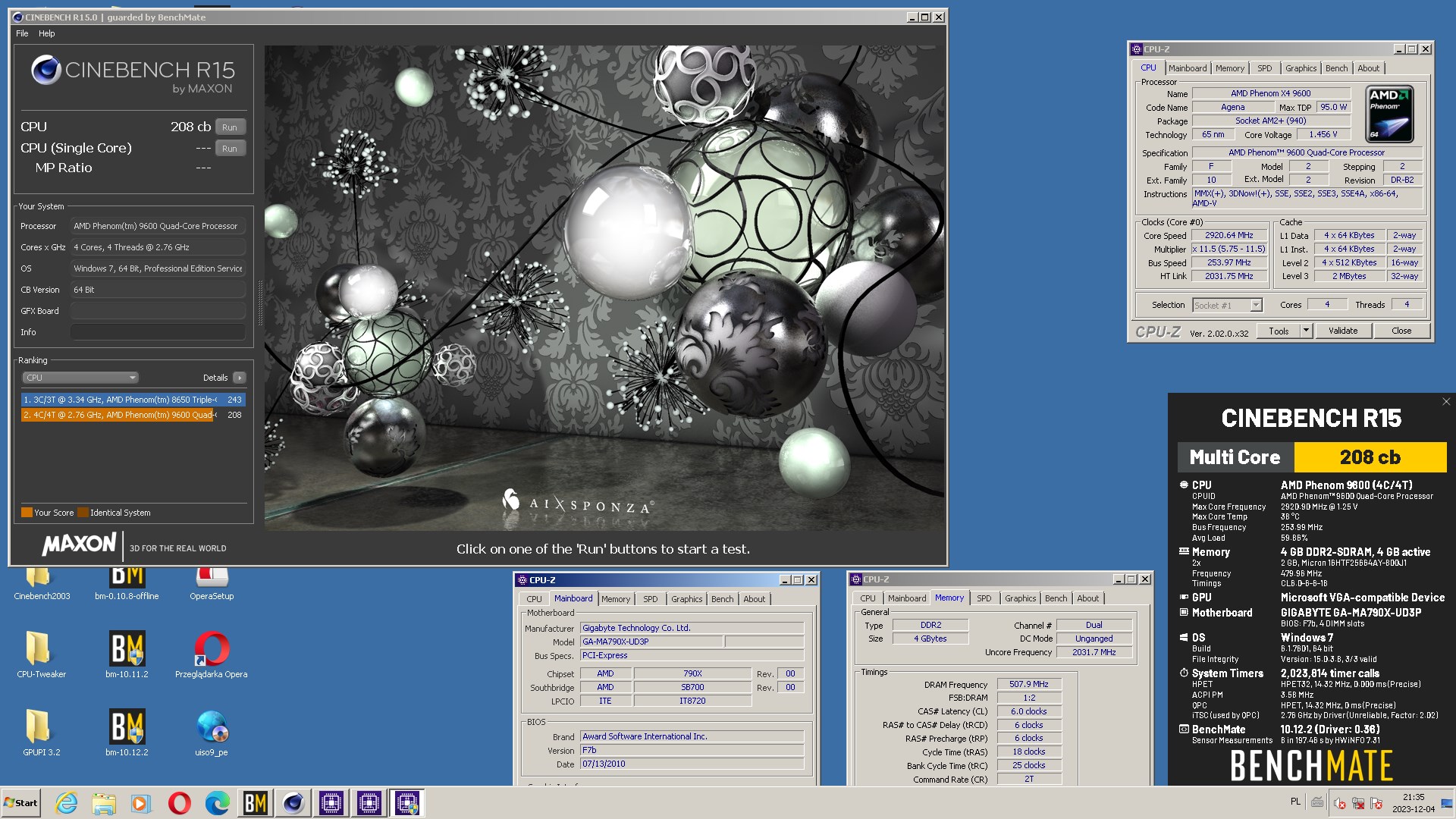The width and height of the screenshot is (1456, 819).
Task: Expand the Ranking CPU dropdown
Action: (80, 378)
